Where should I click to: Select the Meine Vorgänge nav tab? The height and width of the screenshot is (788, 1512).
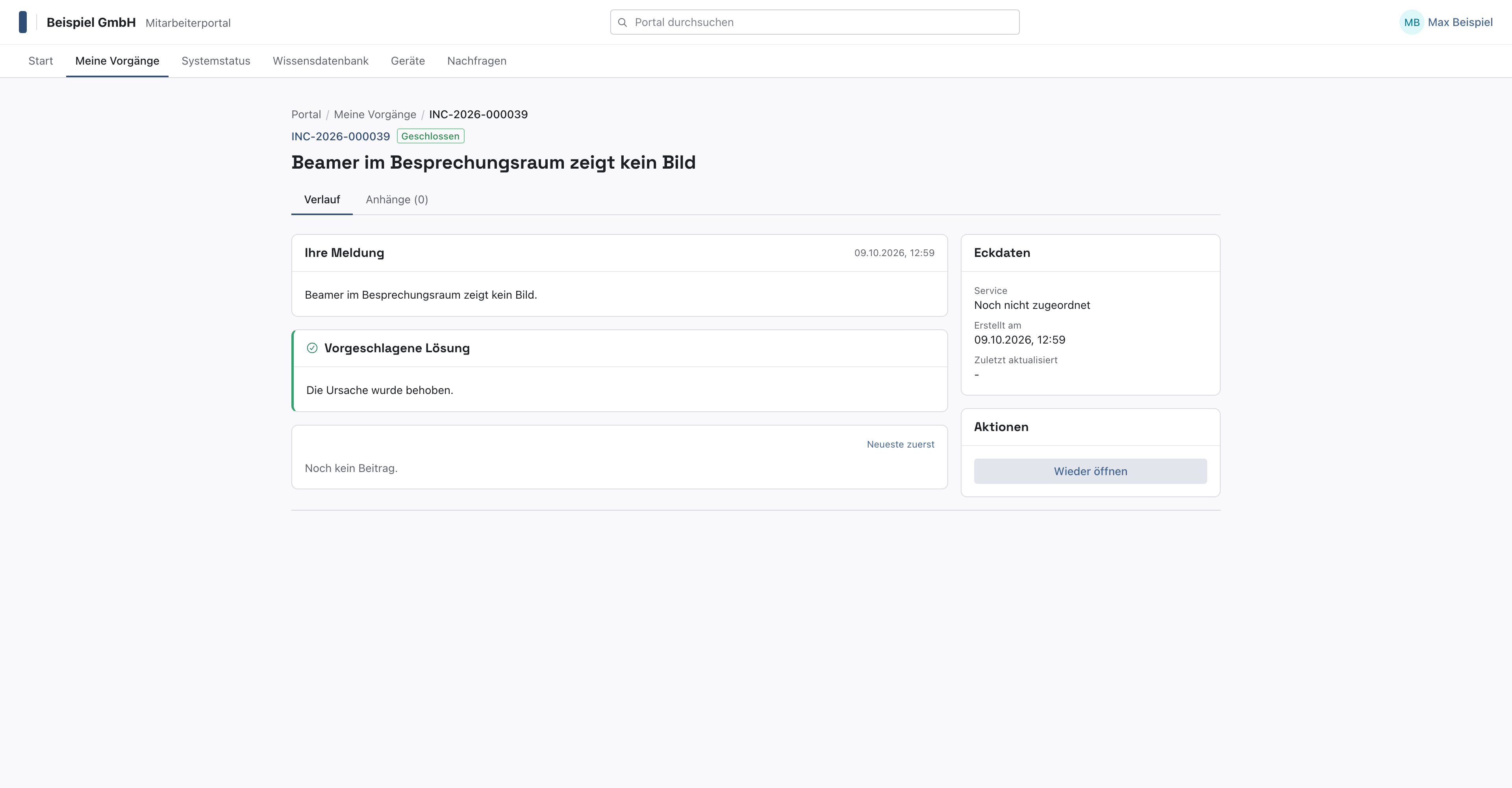(x=117, y=61)
